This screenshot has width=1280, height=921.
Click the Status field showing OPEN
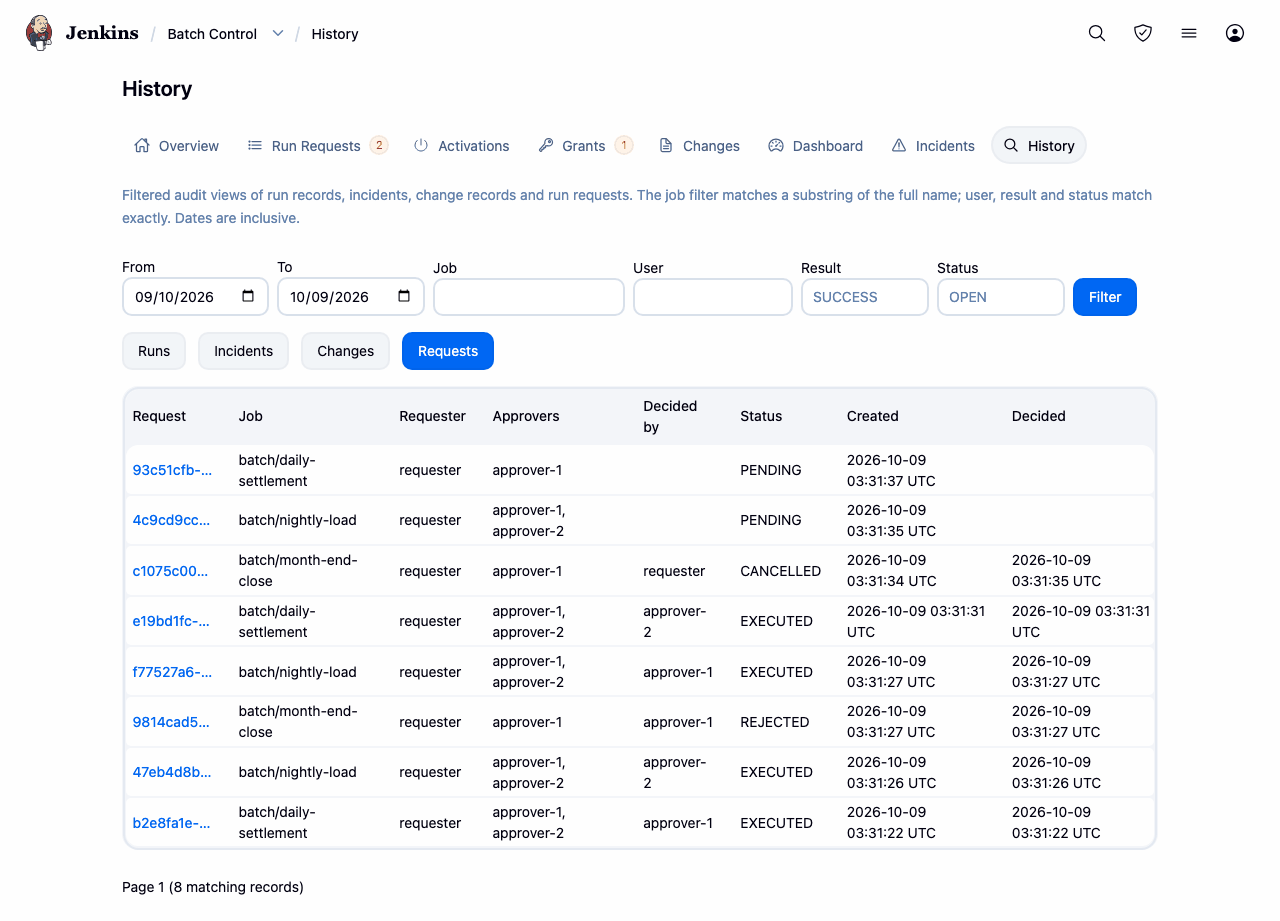[1001, 297]
